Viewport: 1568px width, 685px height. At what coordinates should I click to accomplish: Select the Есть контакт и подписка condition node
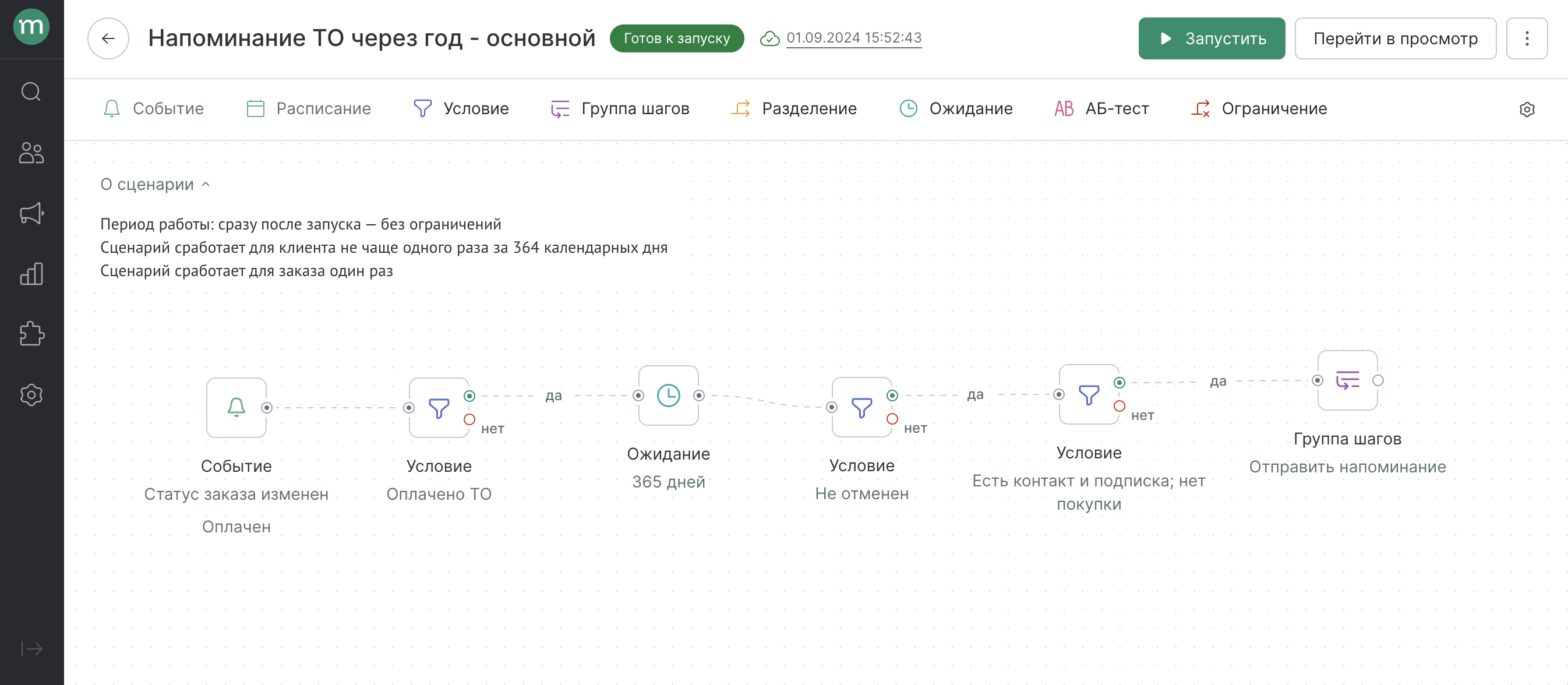point(1089,394)
